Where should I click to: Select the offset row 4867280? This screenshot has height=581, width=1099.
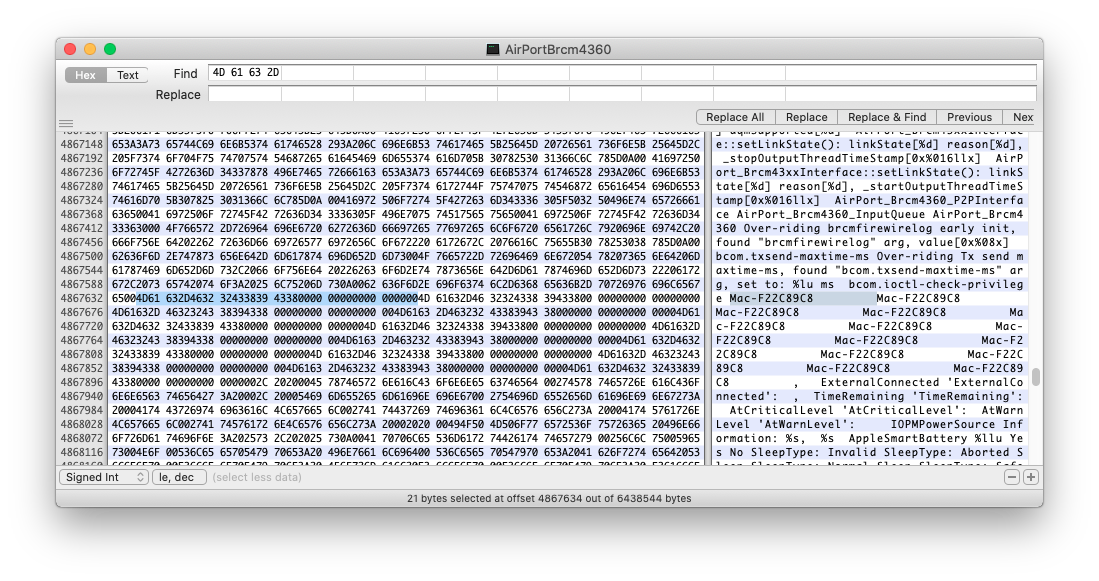tap(81, 186)
